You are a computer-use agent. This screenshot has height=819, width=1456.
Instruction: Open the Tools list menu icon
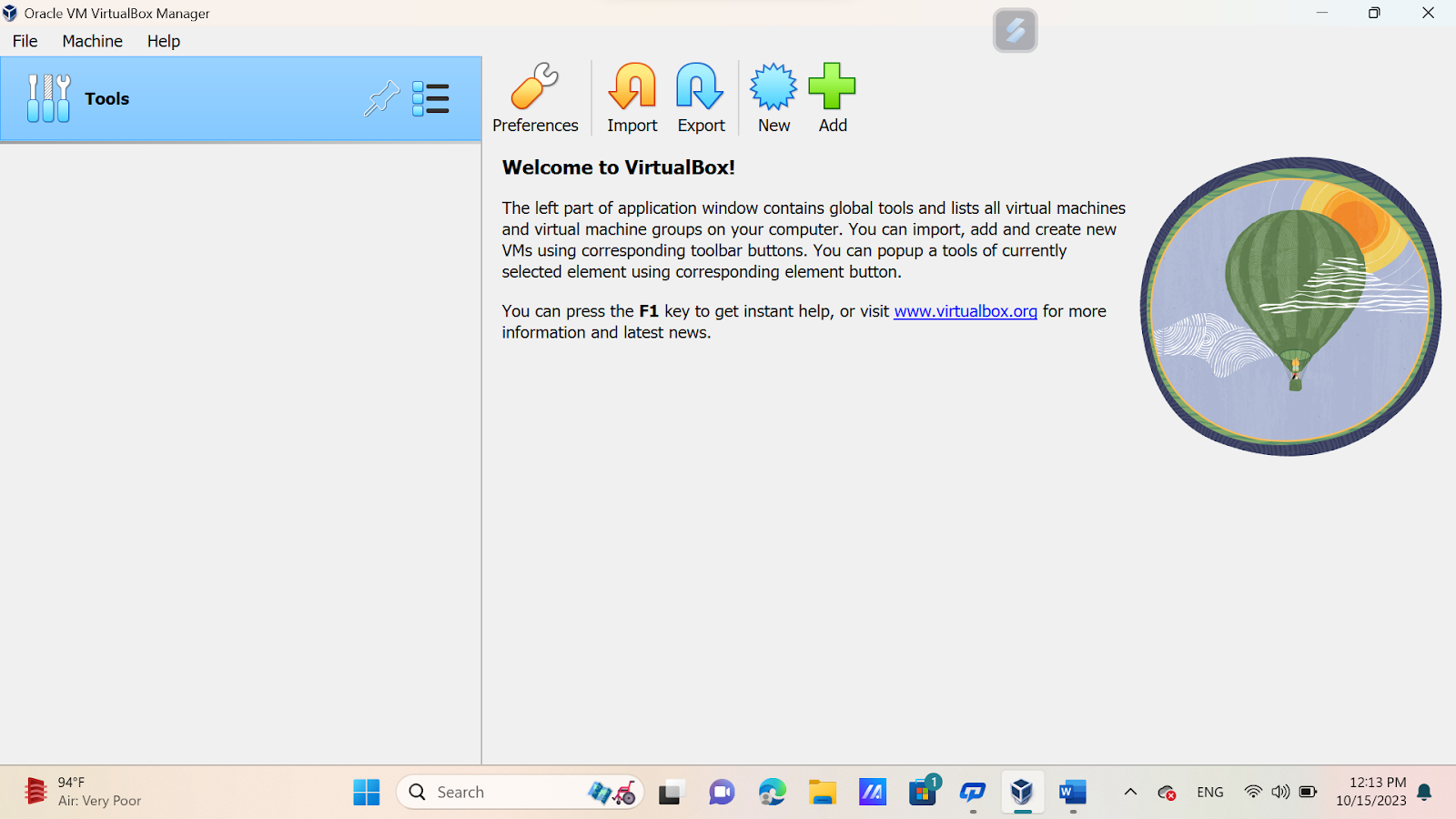point(430,98)
